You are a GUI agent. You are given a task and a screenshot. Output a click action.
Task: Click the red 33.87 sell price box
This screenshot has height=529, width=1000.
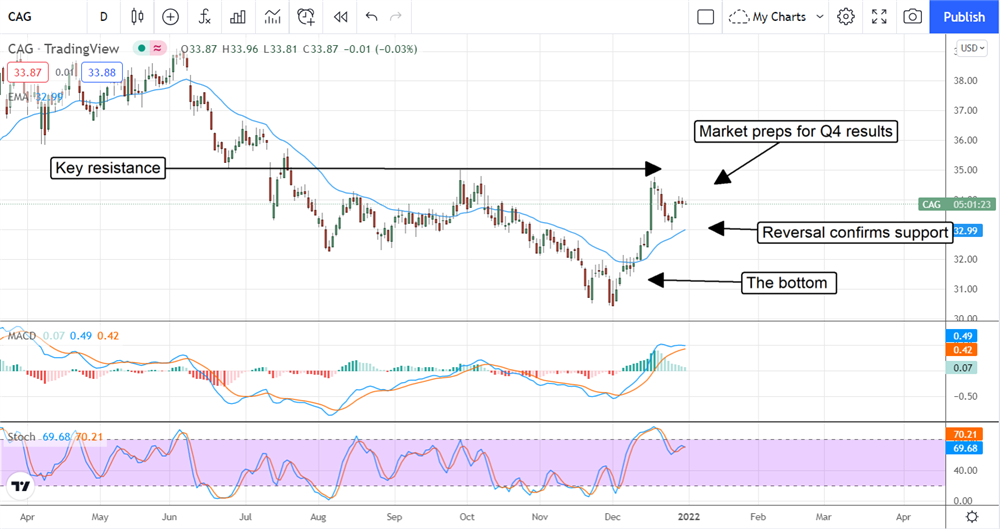(27, 73)
